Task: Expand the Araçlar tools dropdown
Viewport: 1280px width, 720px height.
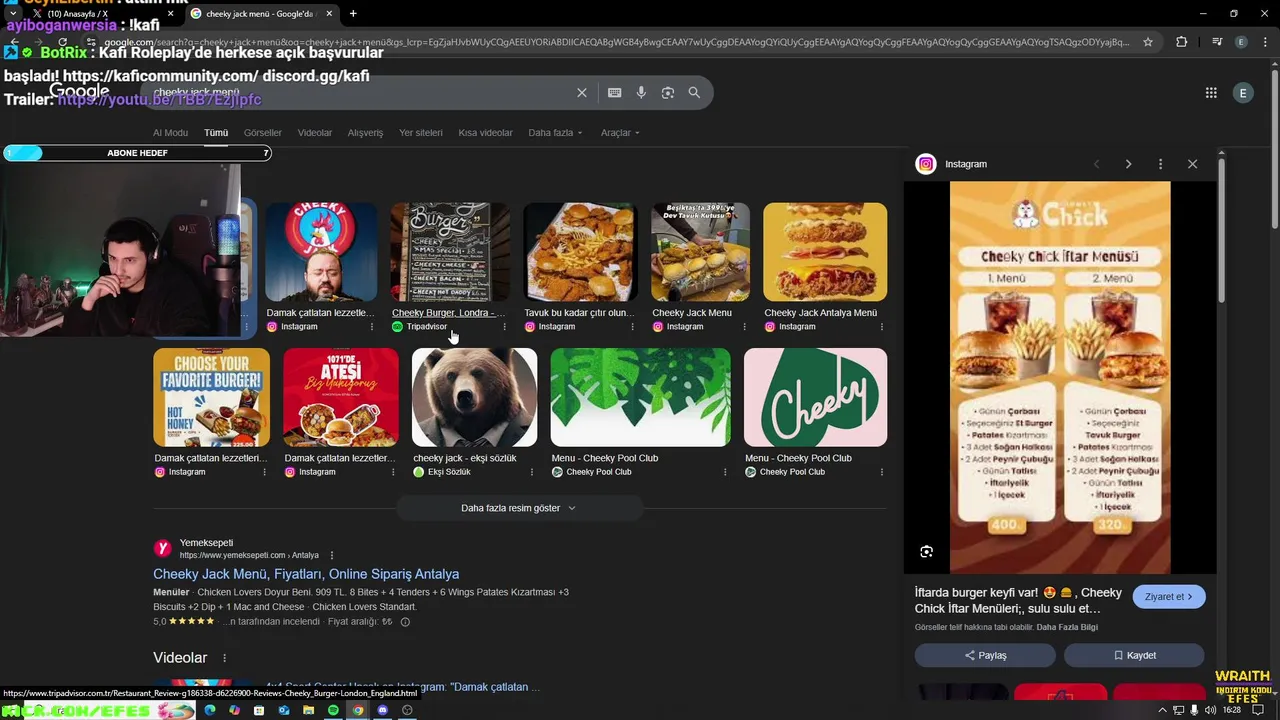Action: tap(620, 133)
